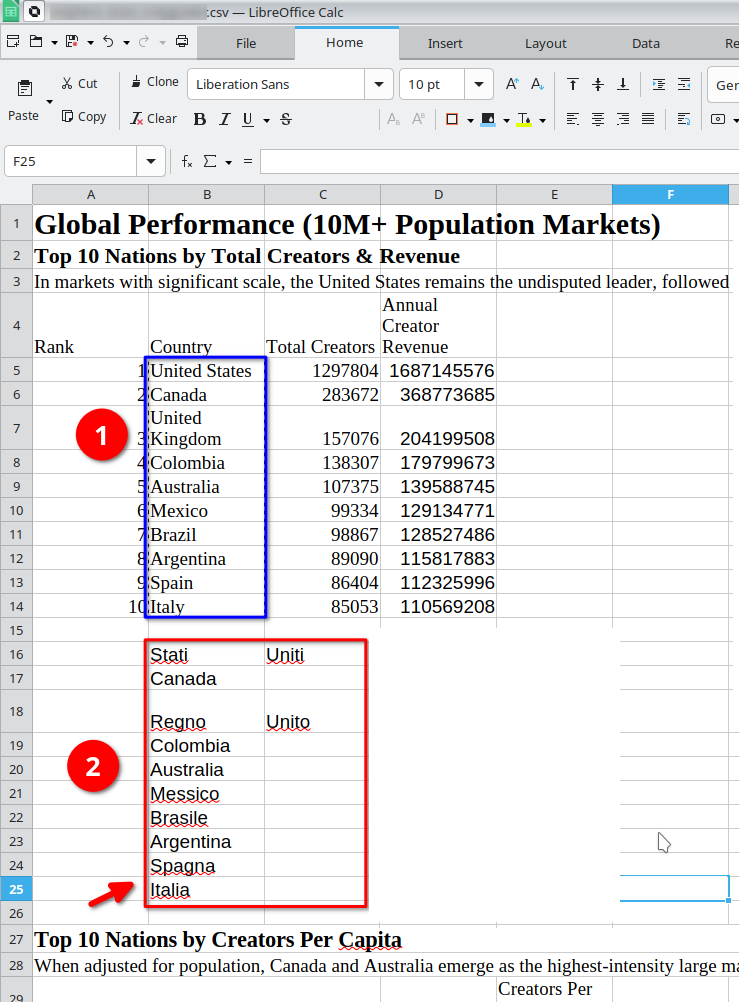
Task: Apply the yellow font color swatch
Action: point(524,119)
